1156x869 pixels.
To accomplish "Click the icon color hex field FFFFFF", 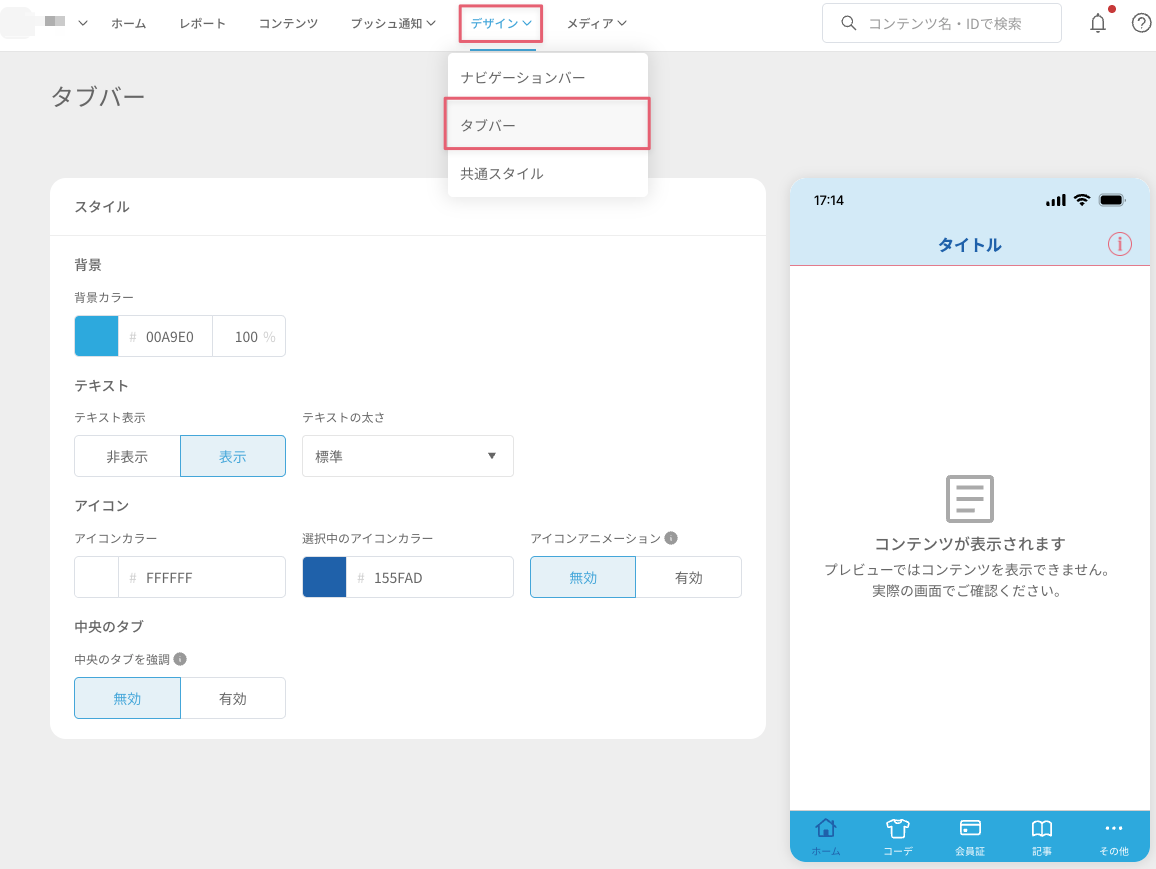I will click(201, 577).
